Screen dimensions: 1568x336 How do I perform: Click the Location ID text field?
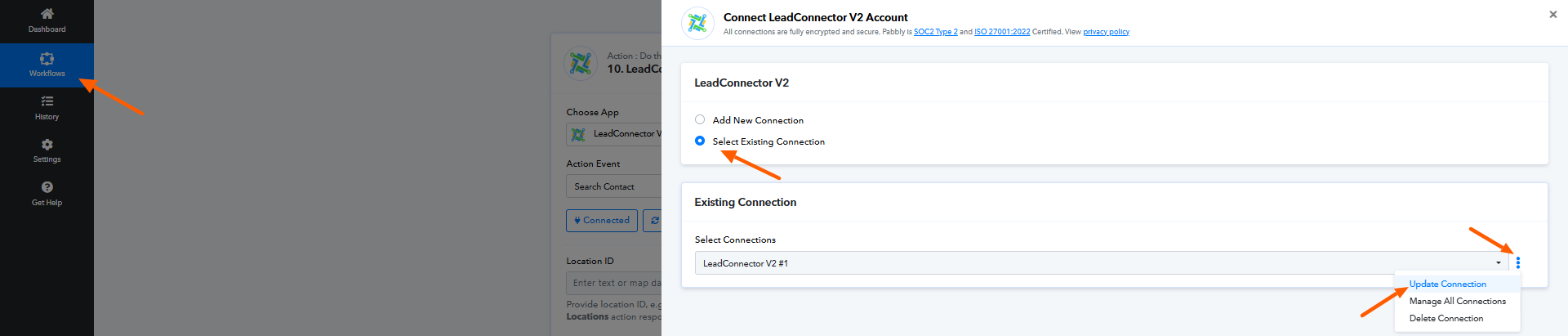614,283
